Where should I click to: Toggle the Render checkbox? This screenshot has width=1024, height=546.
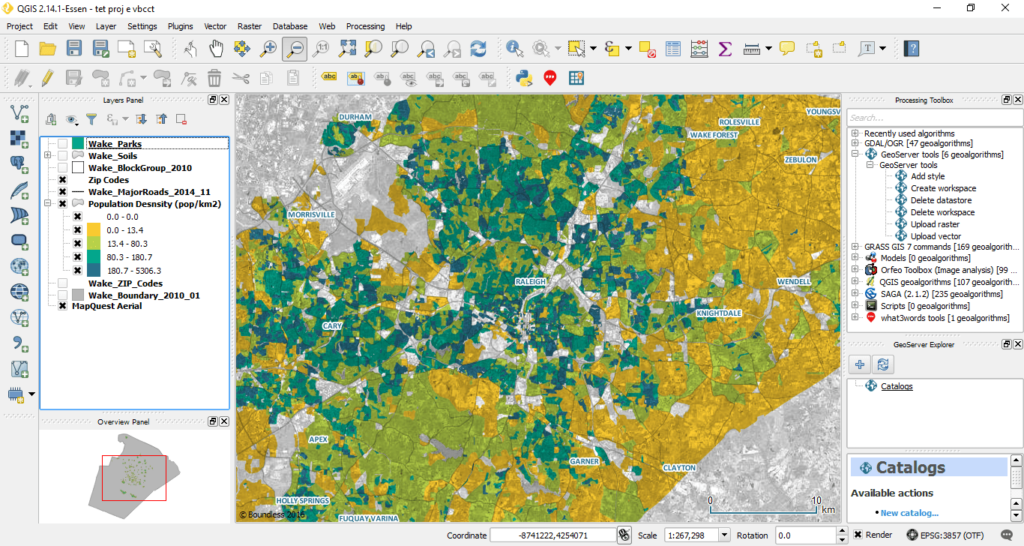[x=858, y=535]
